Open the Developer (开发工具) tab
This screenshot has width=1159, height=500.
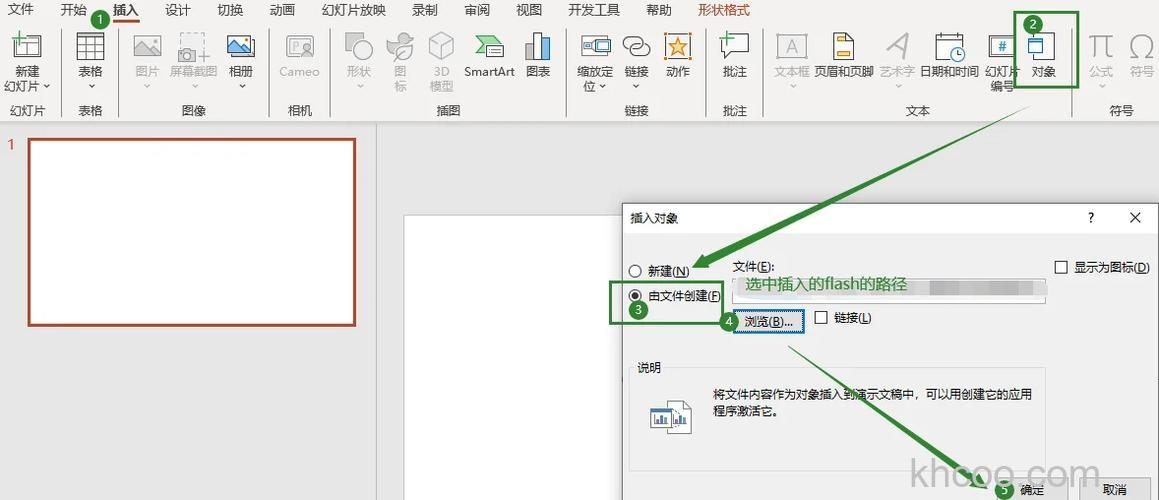[x=594, y=10]
